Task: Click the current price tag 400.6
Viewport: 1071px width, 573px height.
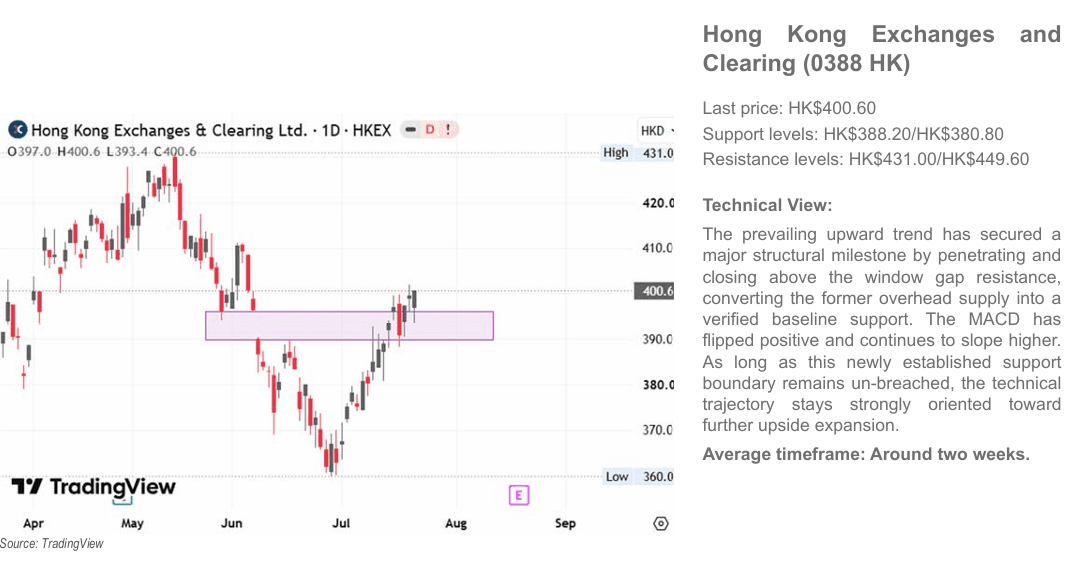Action: click(654, 291)
